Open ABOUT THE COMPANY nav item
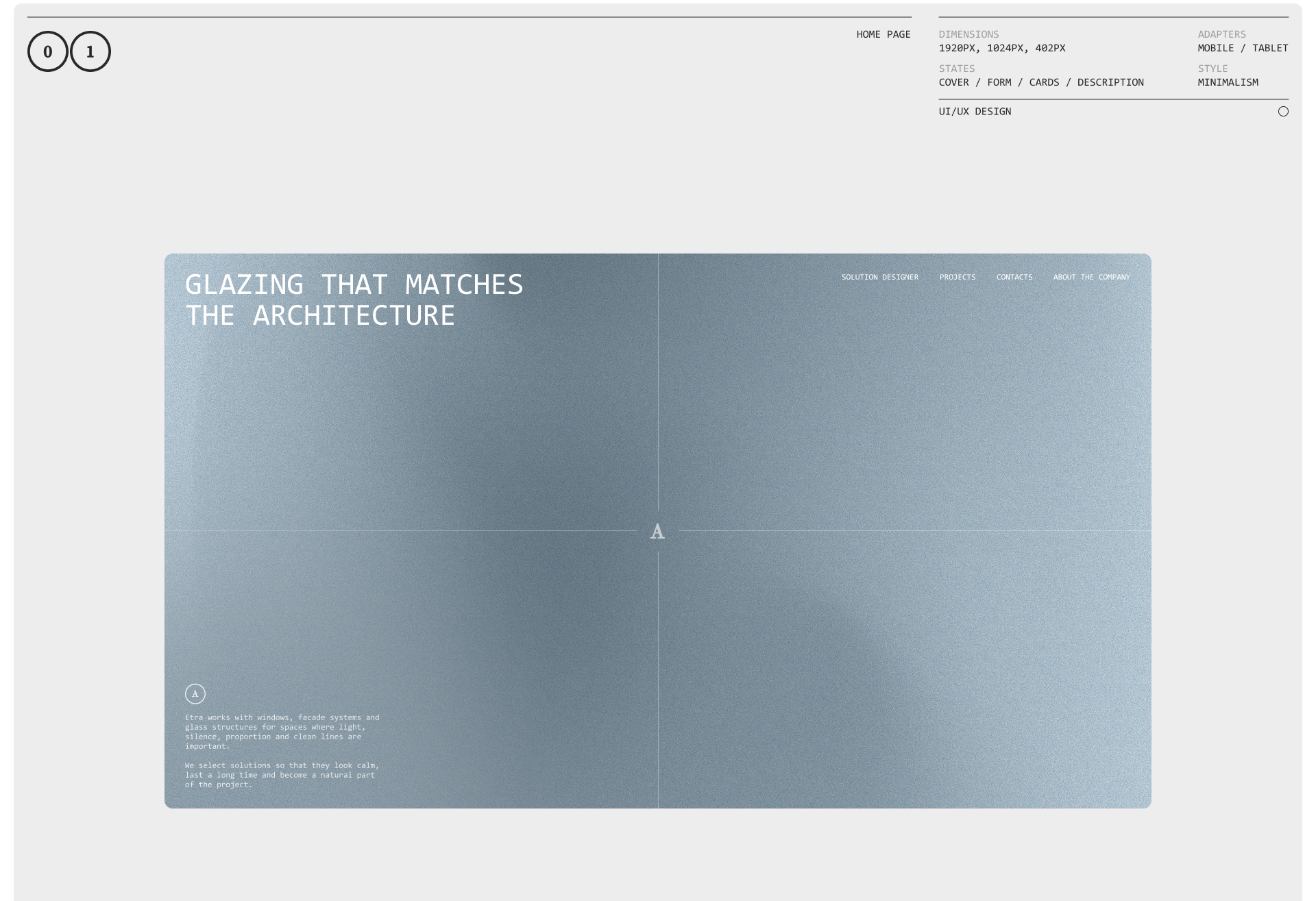The width and height of the screenshot is (1316, 901). 1092,277
